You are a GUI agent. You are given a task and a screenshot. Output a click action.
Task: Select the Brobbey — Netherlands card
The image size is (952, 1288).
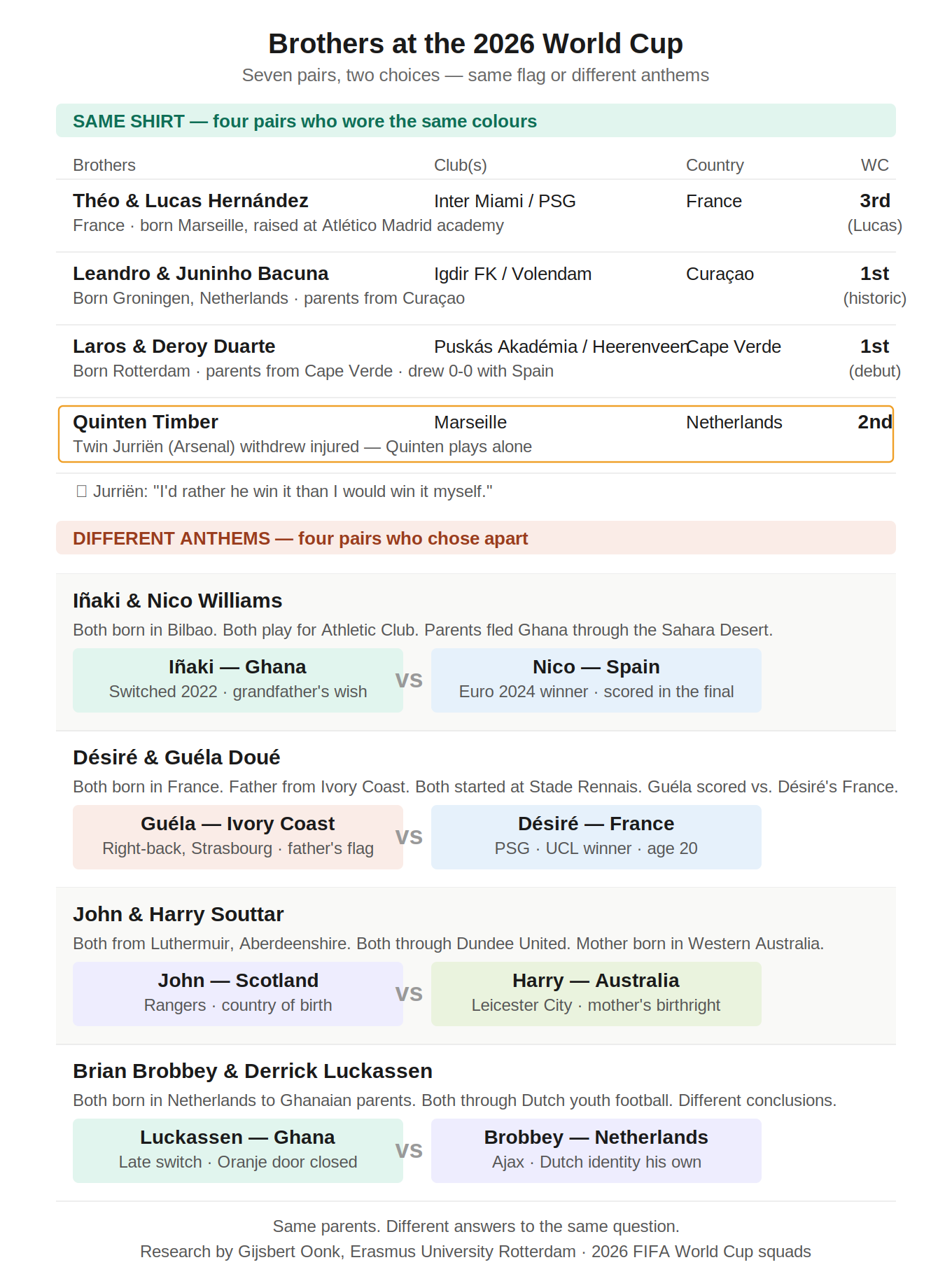point(596,1151)
